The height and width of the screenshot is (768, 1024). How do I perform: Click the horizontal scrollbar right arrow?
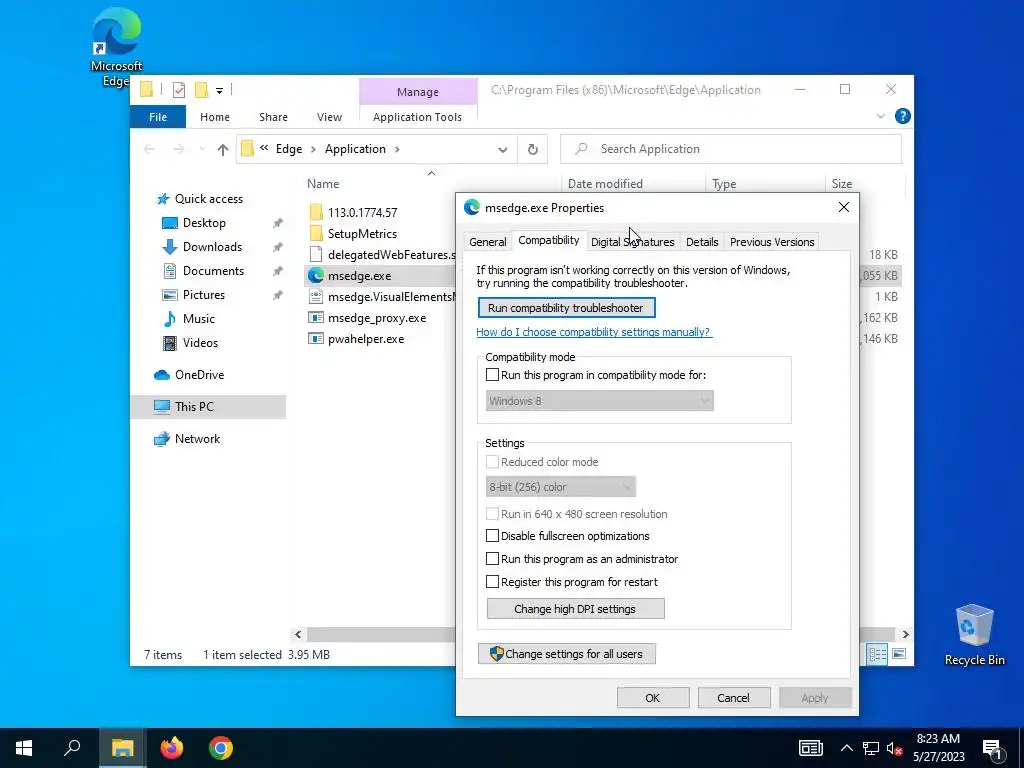click(905, 634)
